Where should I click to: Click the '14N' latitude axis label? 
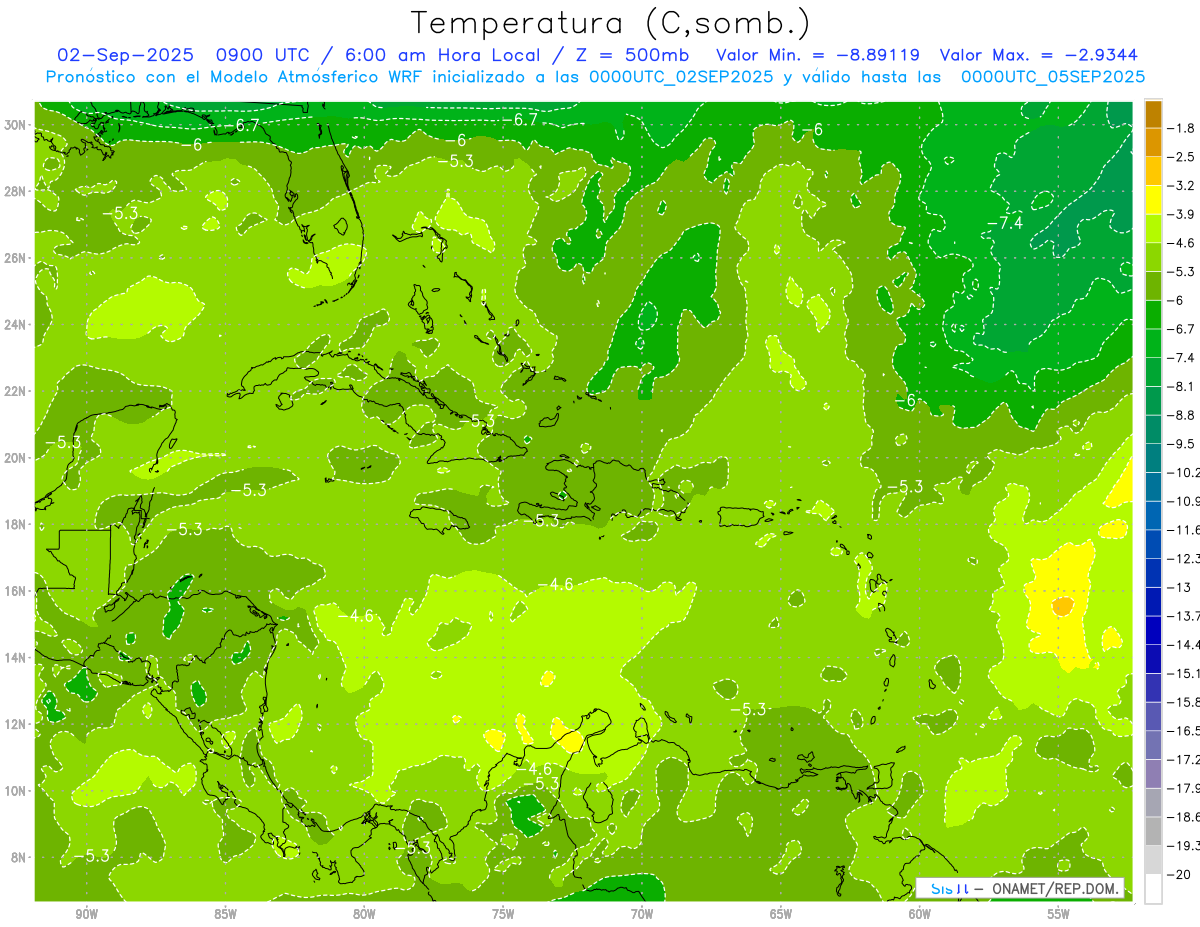[16, 658]
